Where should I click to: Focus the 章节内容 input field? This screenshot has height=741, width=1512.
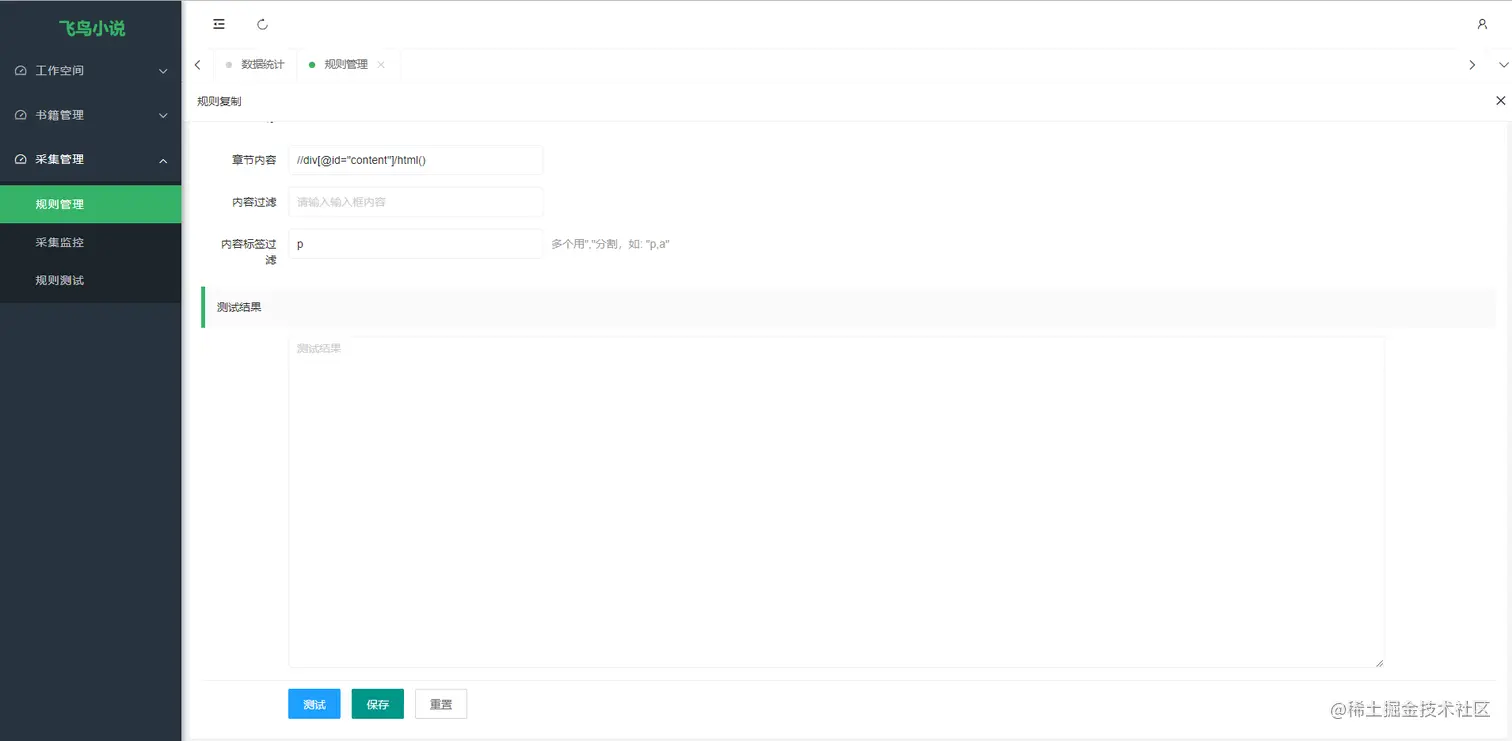[x=415, y=160]
